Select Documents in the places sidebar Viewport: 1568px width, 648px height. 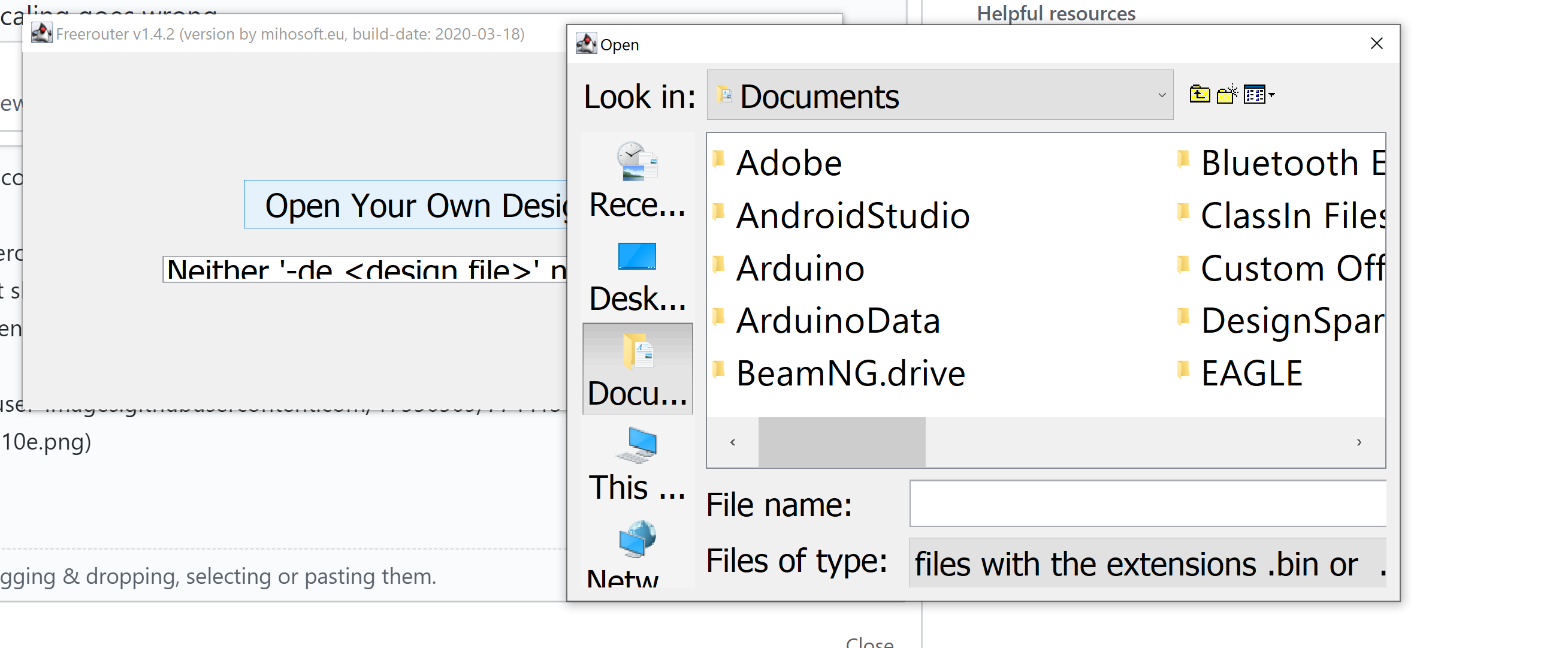pyautogui.click(x=637, y=370)
